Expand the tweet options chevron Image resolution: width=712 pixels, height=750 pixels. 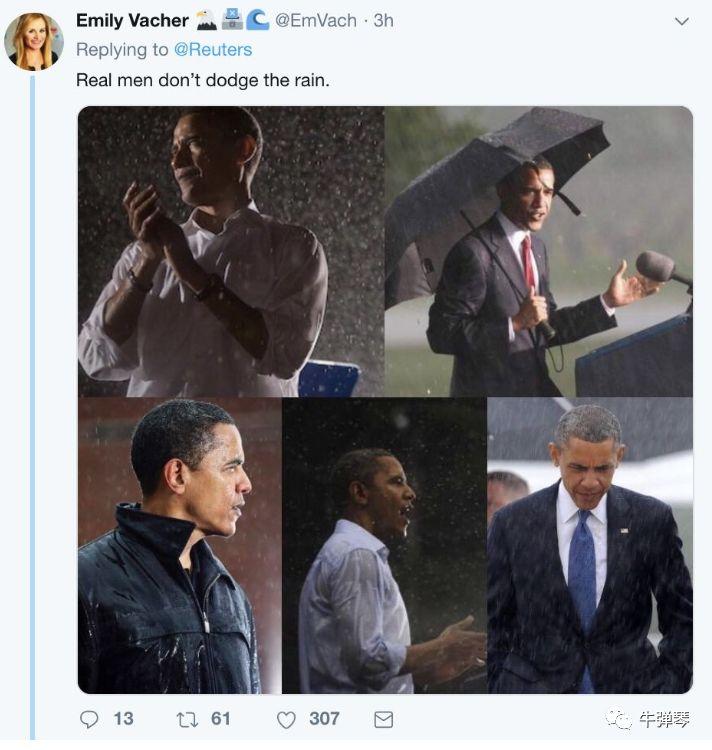[x=682, y=21]
